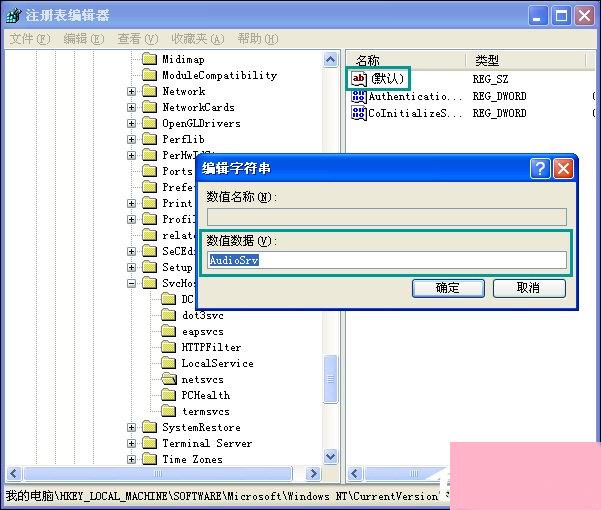
Task: Click the ModuleCompatibility folder icon
Action: click(x=149, y=75)
